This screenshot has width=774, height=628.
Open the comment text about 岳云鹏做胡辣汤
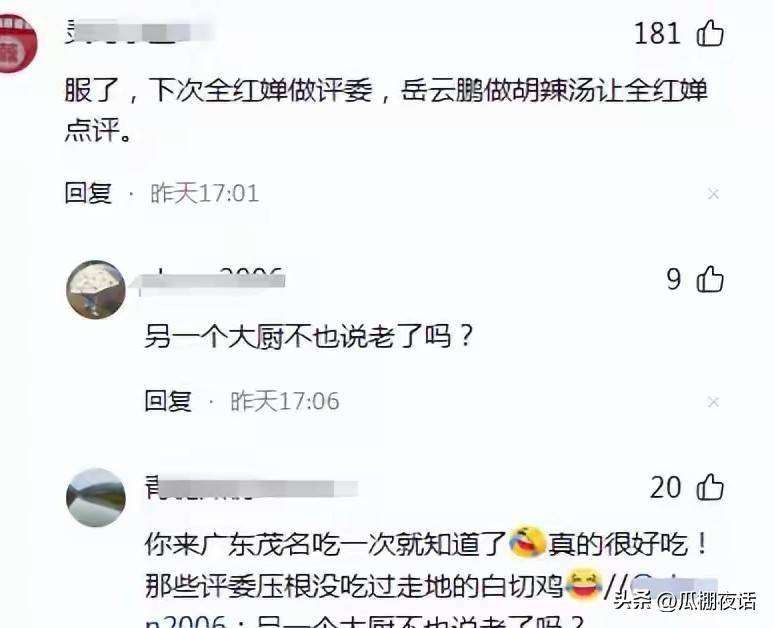pyautogui.click(x=386, y=111)
